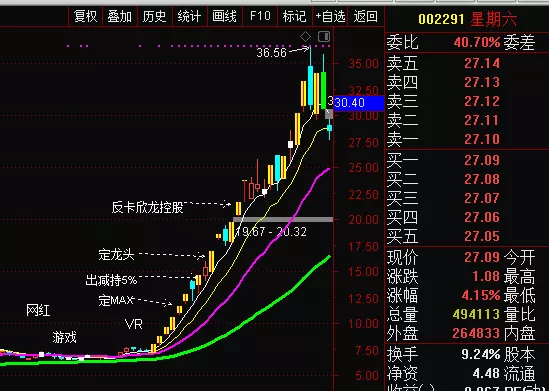549x391 pixels.
Task: Click the 换手 value 9.24%
Action: tap(481, 354)
